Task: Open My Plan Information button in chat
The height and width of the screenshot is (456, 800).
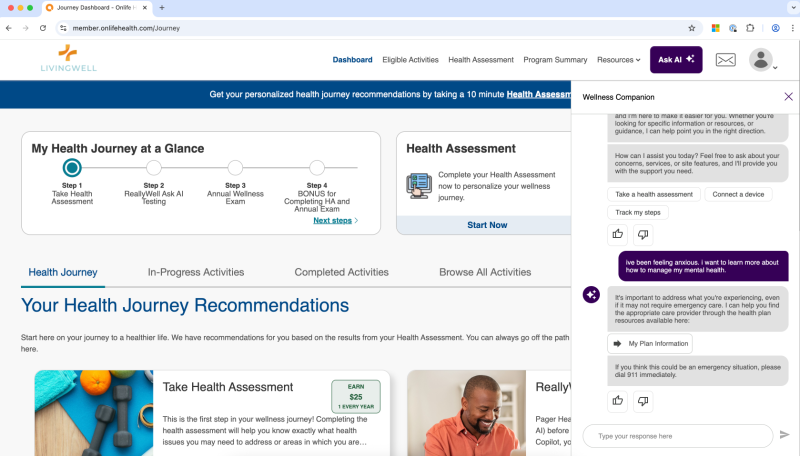Action: 650,344
